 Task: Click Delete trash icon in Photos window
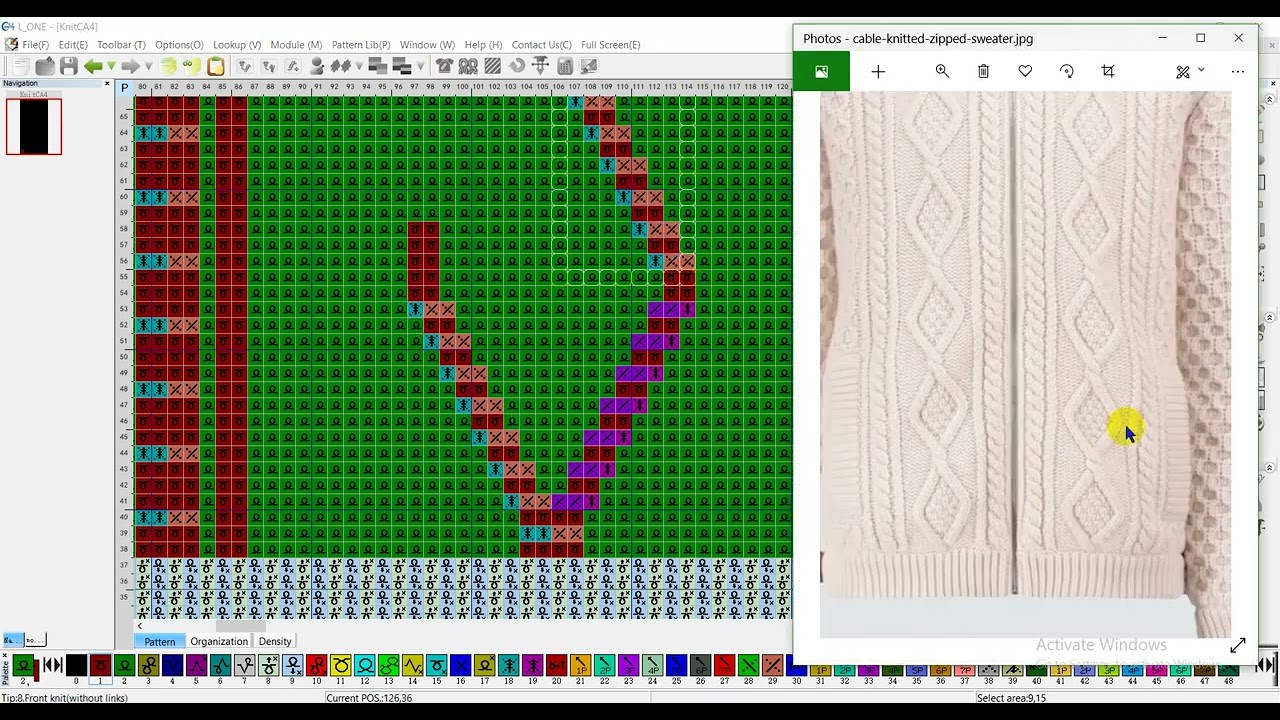click(x=984, y=71)
